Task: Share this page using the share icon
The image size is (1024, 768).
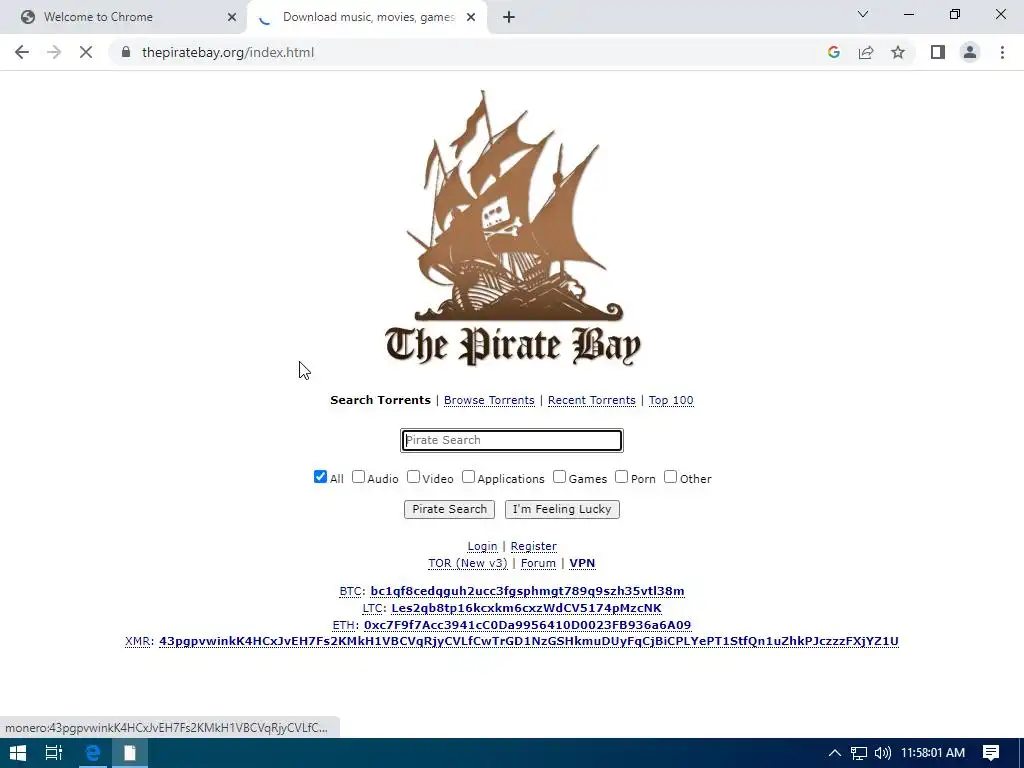Action: pos(866,52)
